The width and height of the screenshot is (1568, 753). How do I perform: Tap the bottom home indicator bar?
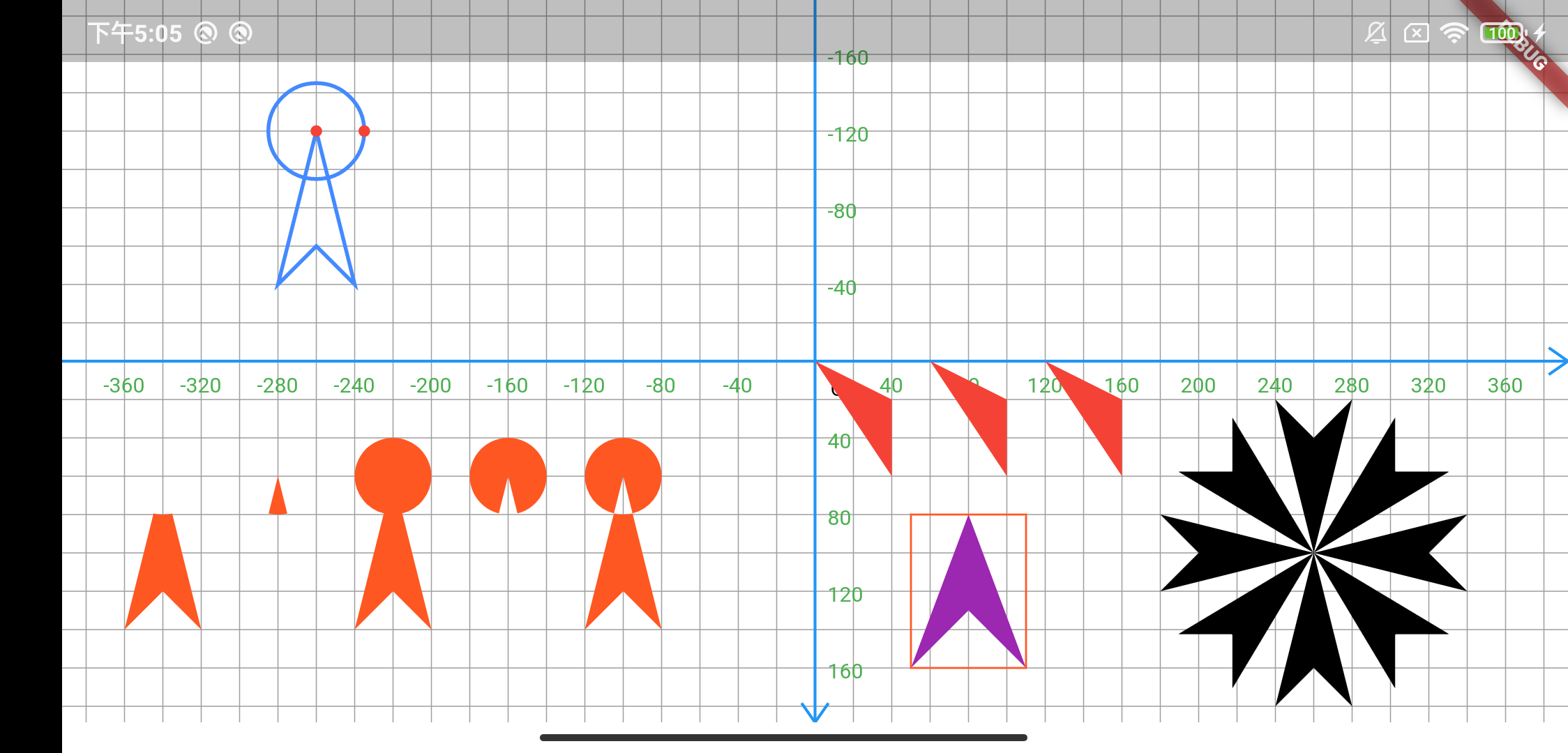pos(783,738)
